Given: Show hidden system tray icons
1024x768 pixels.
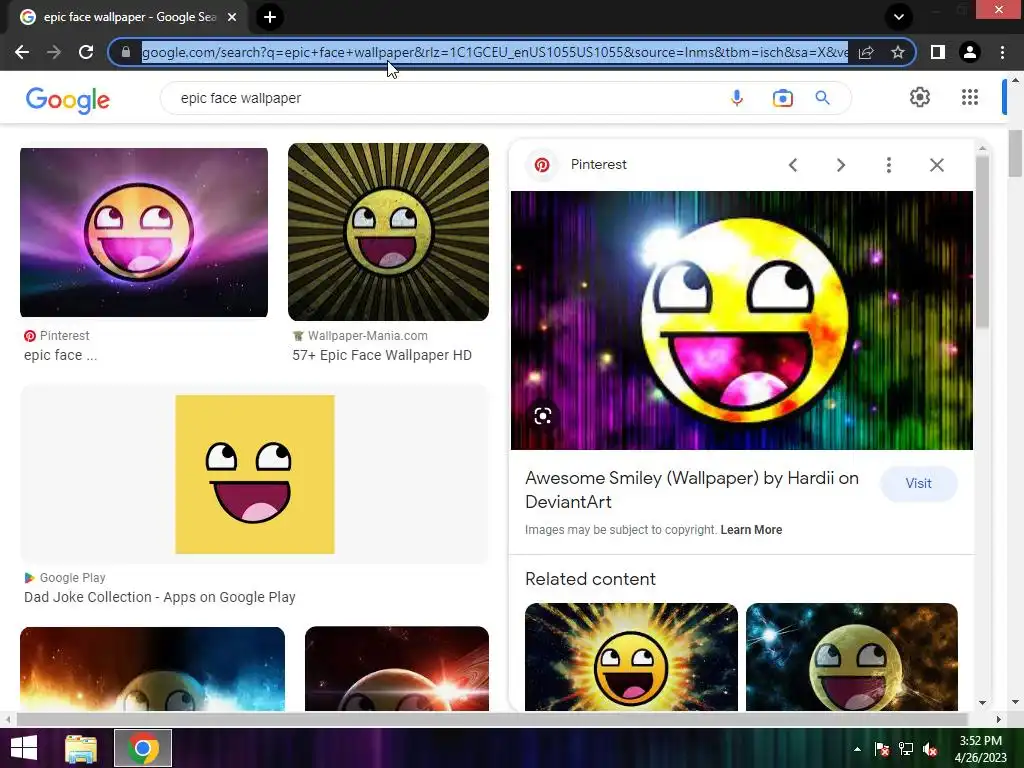Looking at the screenshot, I should coord(857,749).
